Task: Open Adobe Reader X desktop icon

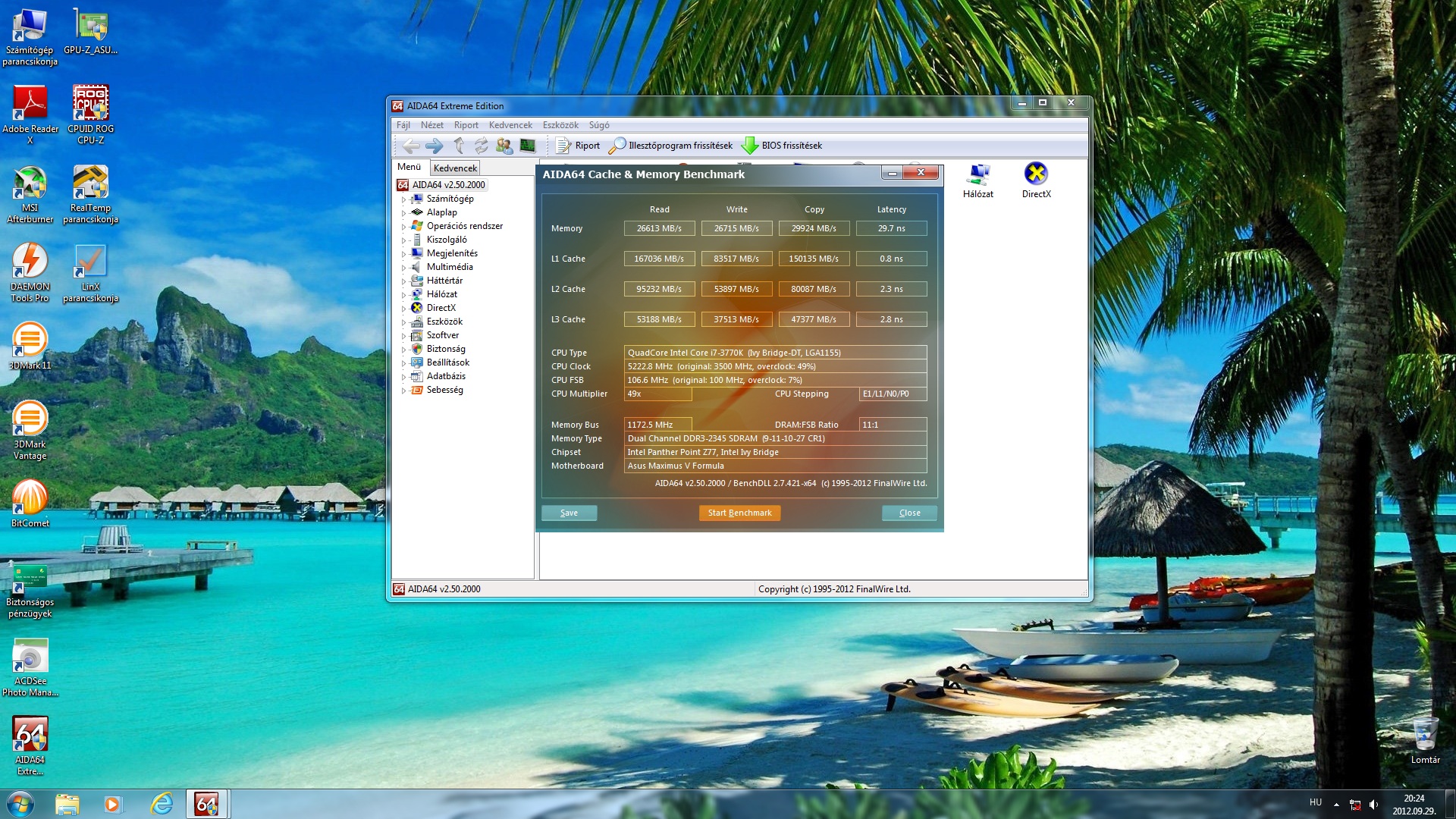Action: 30,115
